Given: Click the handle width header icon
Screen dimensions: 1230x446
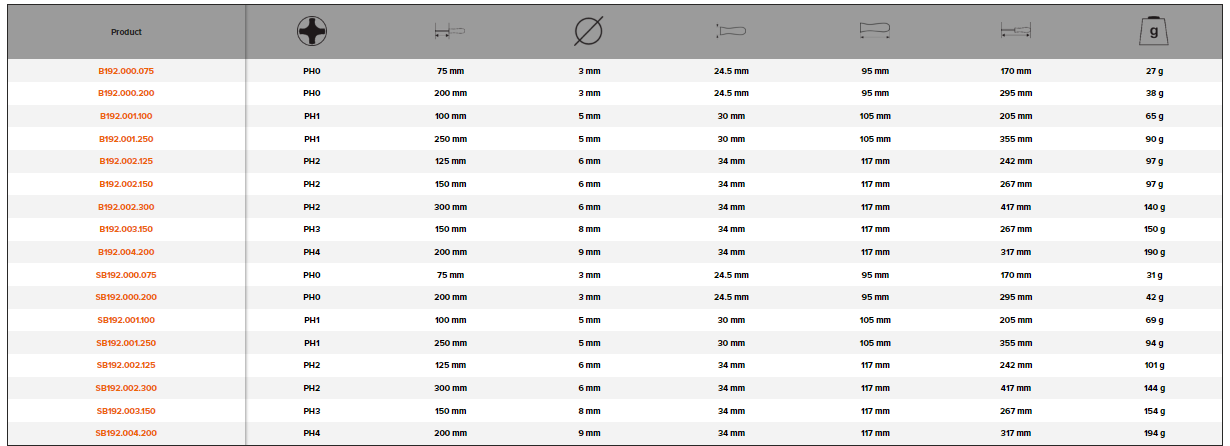Looking at the screenshot, I should (x=731, y=32).
